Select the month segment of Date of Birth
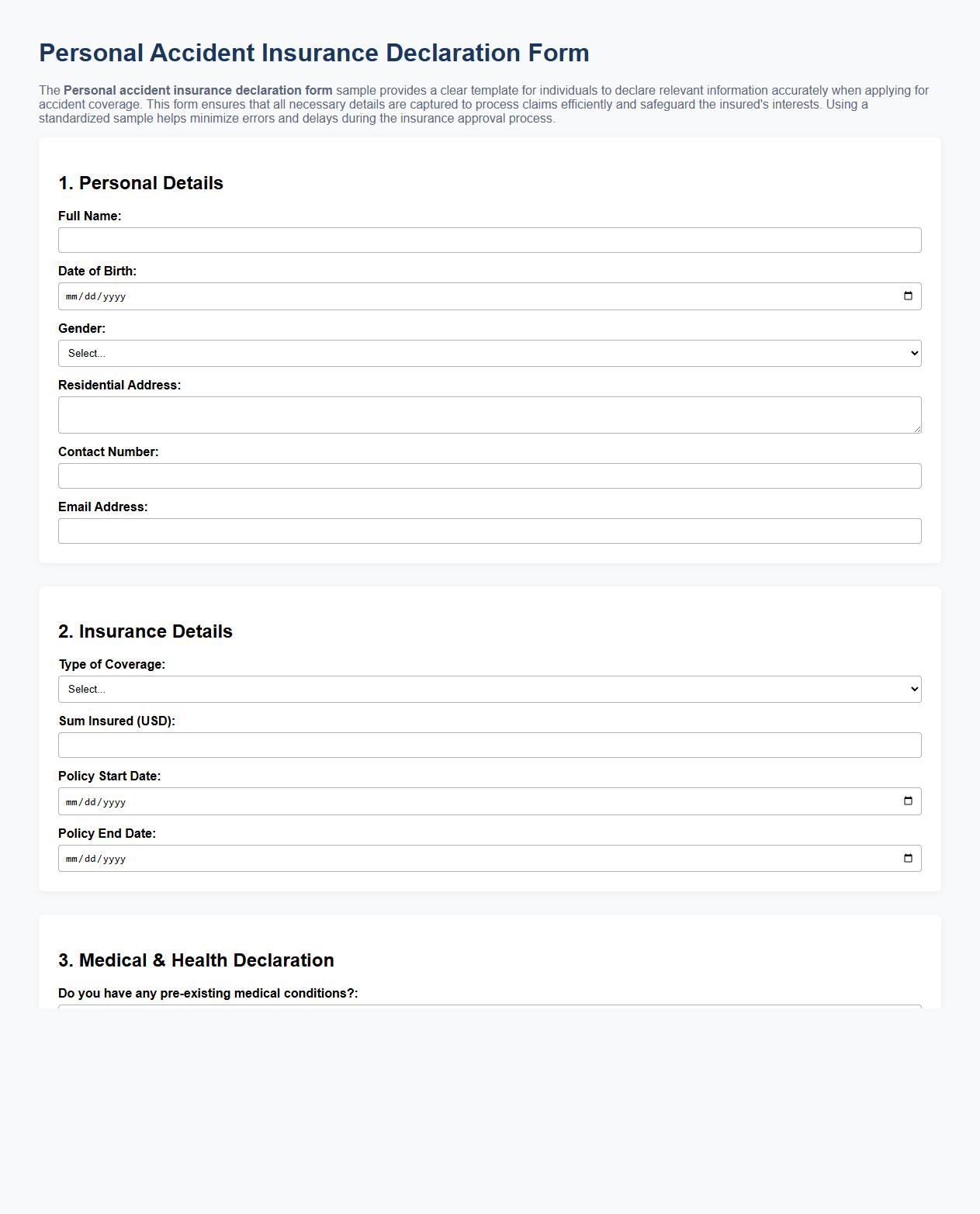This screenshot has height=1214, width=980. click(x=71, y=296)
